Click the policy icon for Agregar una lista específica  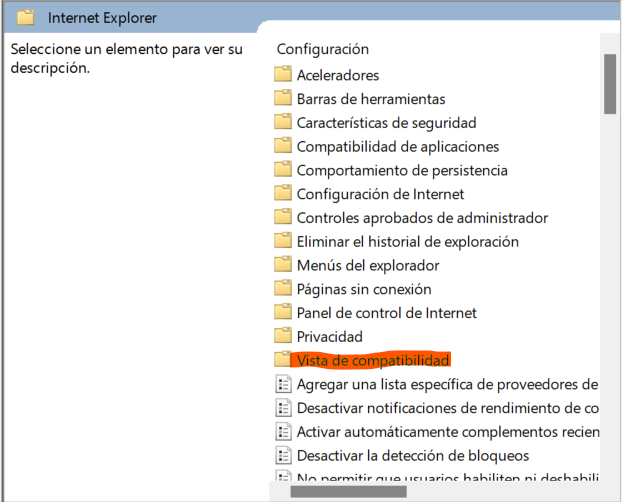pos(283,384)
